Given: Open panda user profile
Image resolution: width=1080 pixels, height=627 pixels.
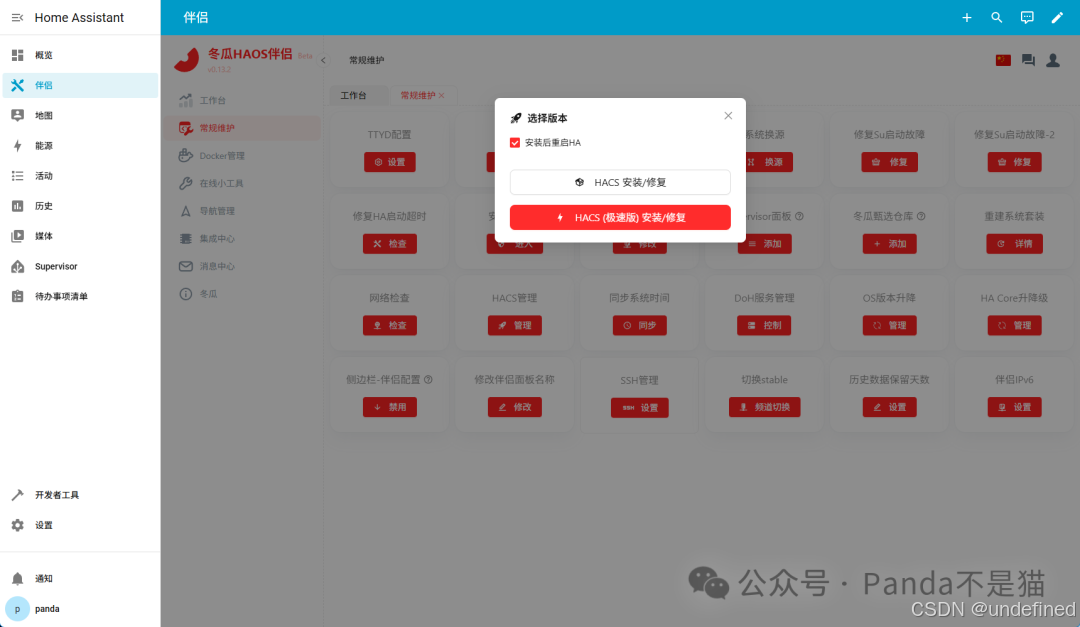Looking at the screenshot, I should pos(80,609).
